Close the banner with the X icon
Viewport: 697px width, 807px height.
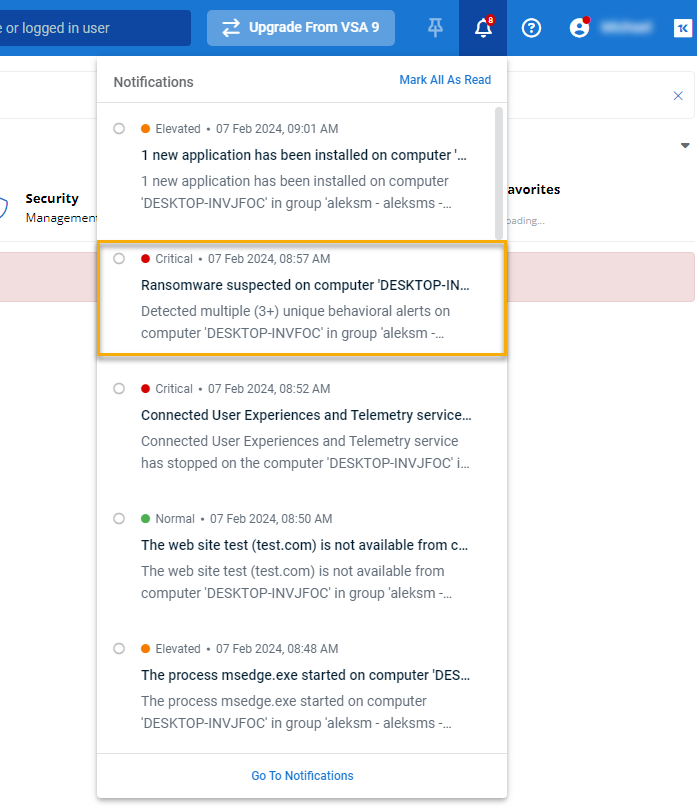[678, 96]
